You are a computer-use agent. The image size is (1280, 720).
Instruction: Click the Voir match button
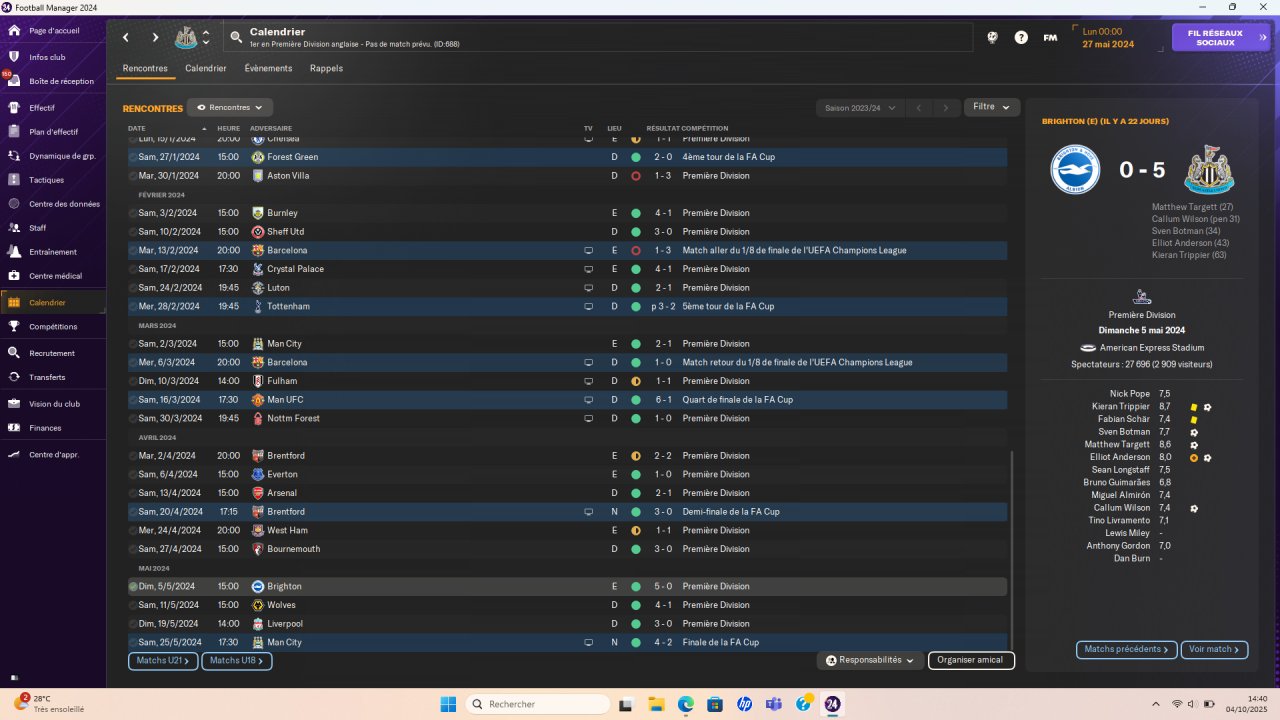click(x=1215, y=649)
